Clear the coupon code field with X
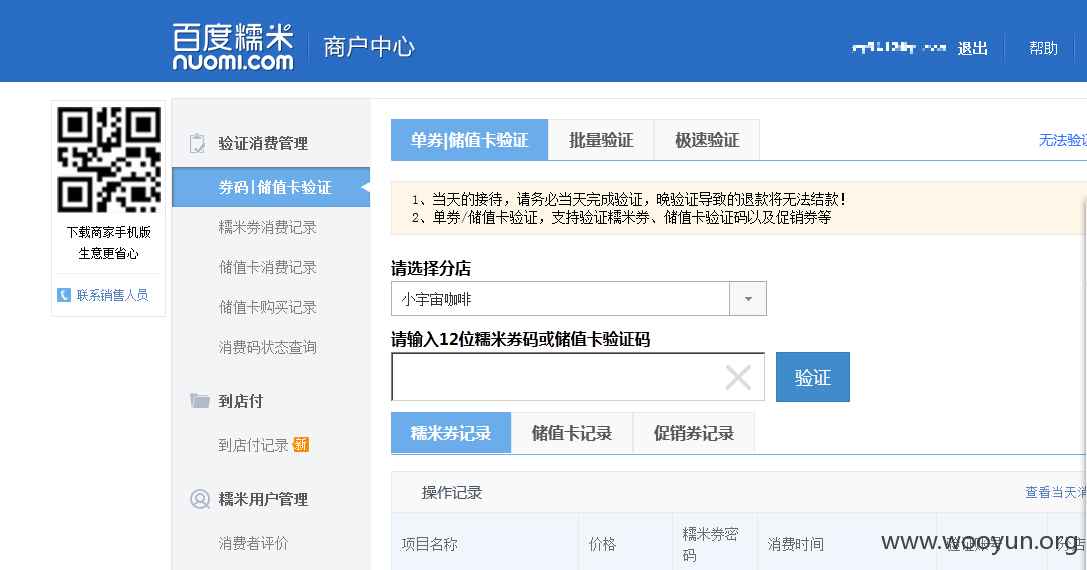 click(738, 377)
